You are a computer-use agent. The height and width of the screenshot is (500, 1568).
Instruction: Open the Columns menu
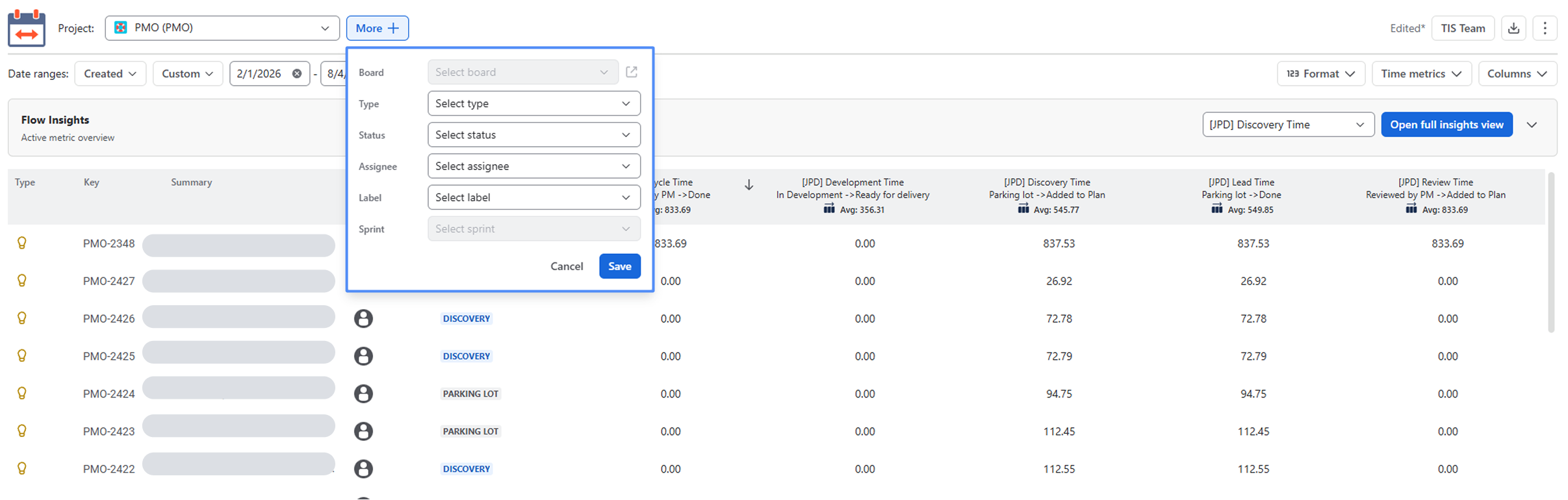click(1517, 73)
